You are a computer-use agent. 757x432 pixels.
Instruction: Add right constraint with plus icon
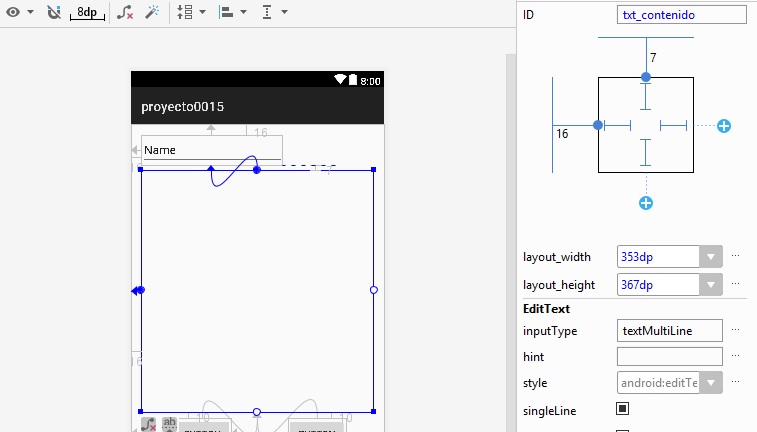724,126
